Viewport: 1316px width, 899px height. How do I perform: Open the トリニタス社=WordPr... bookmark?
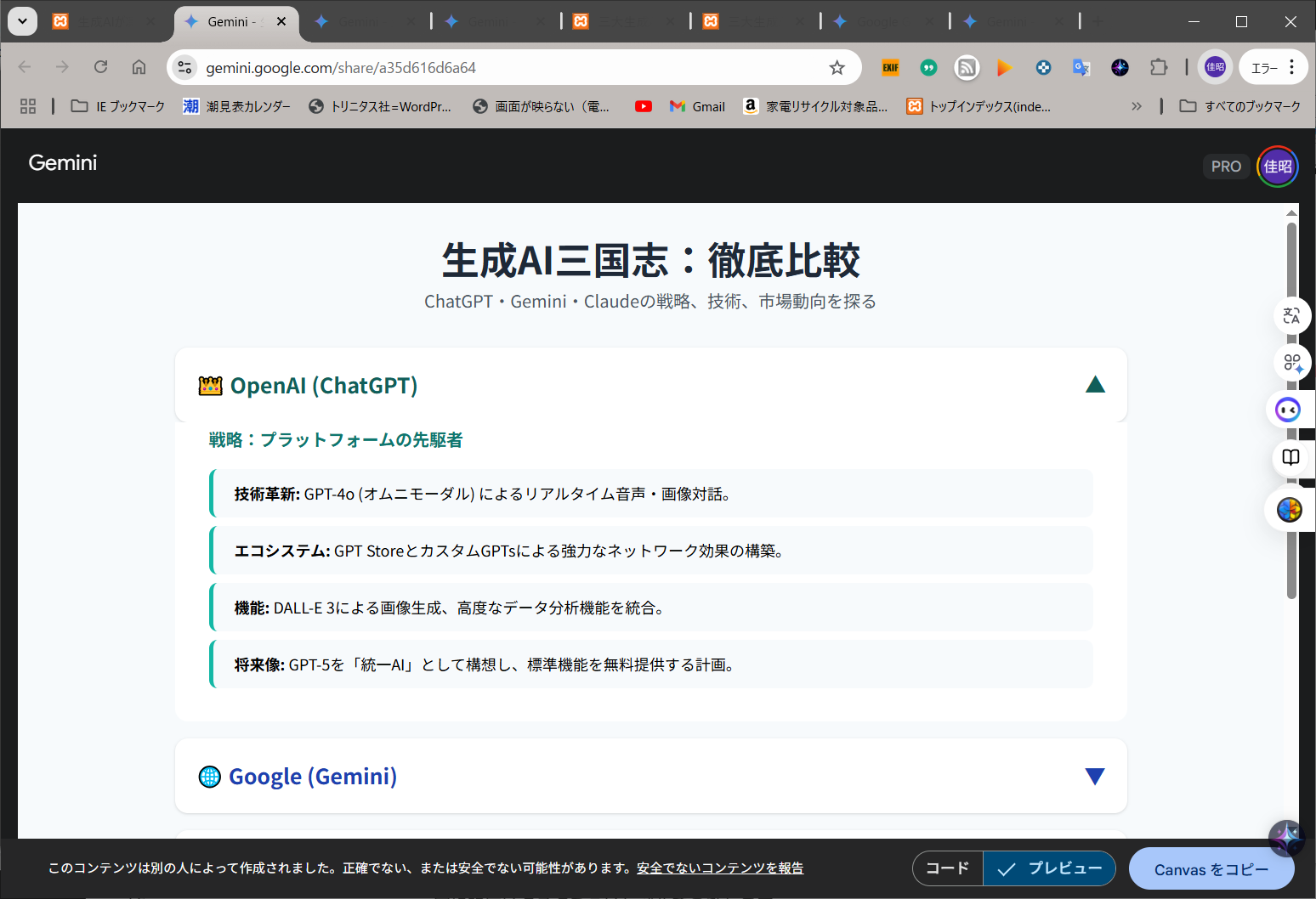380,106
